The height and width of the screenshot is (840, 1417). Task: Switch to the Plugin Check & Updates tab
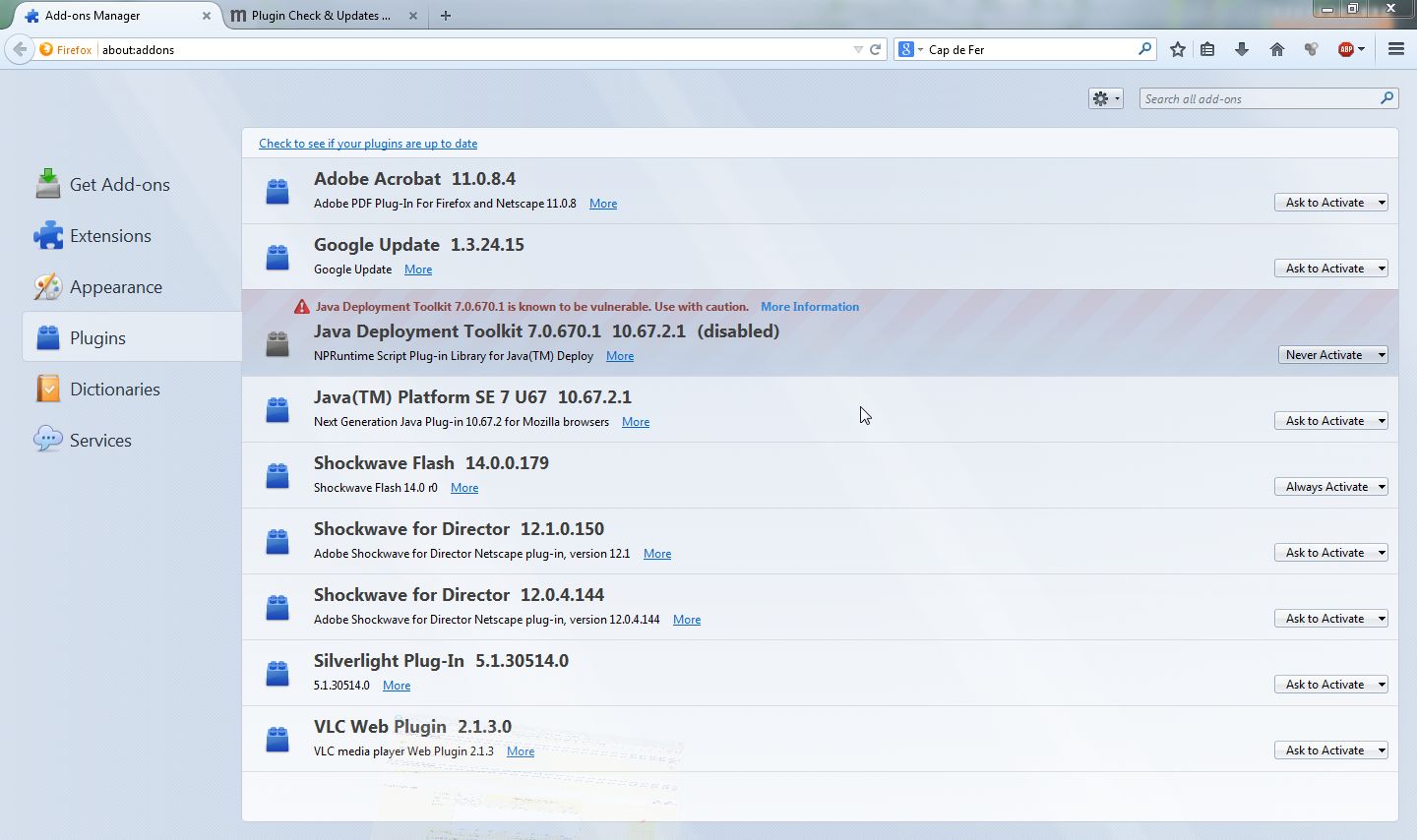pos(321,16)
